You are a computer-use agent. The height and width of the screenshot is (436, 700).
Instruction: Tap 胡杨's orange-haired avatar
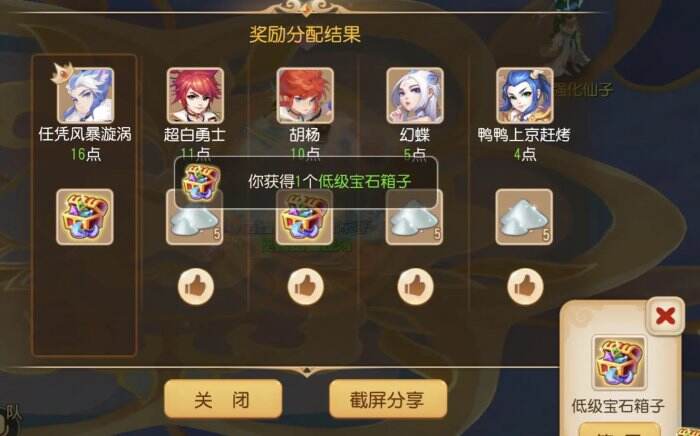tap(305, 95)
